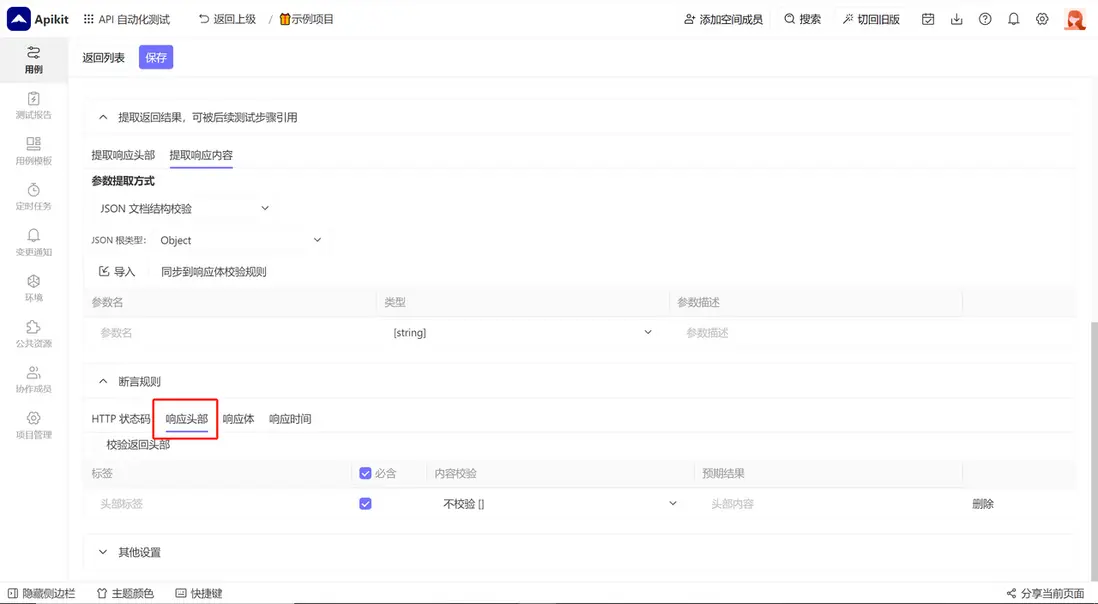Open the JSON 文档结构校验 dropdown
Image resolution: width=1098 pixels, height=604 pixels.
(x=184, y=208)
